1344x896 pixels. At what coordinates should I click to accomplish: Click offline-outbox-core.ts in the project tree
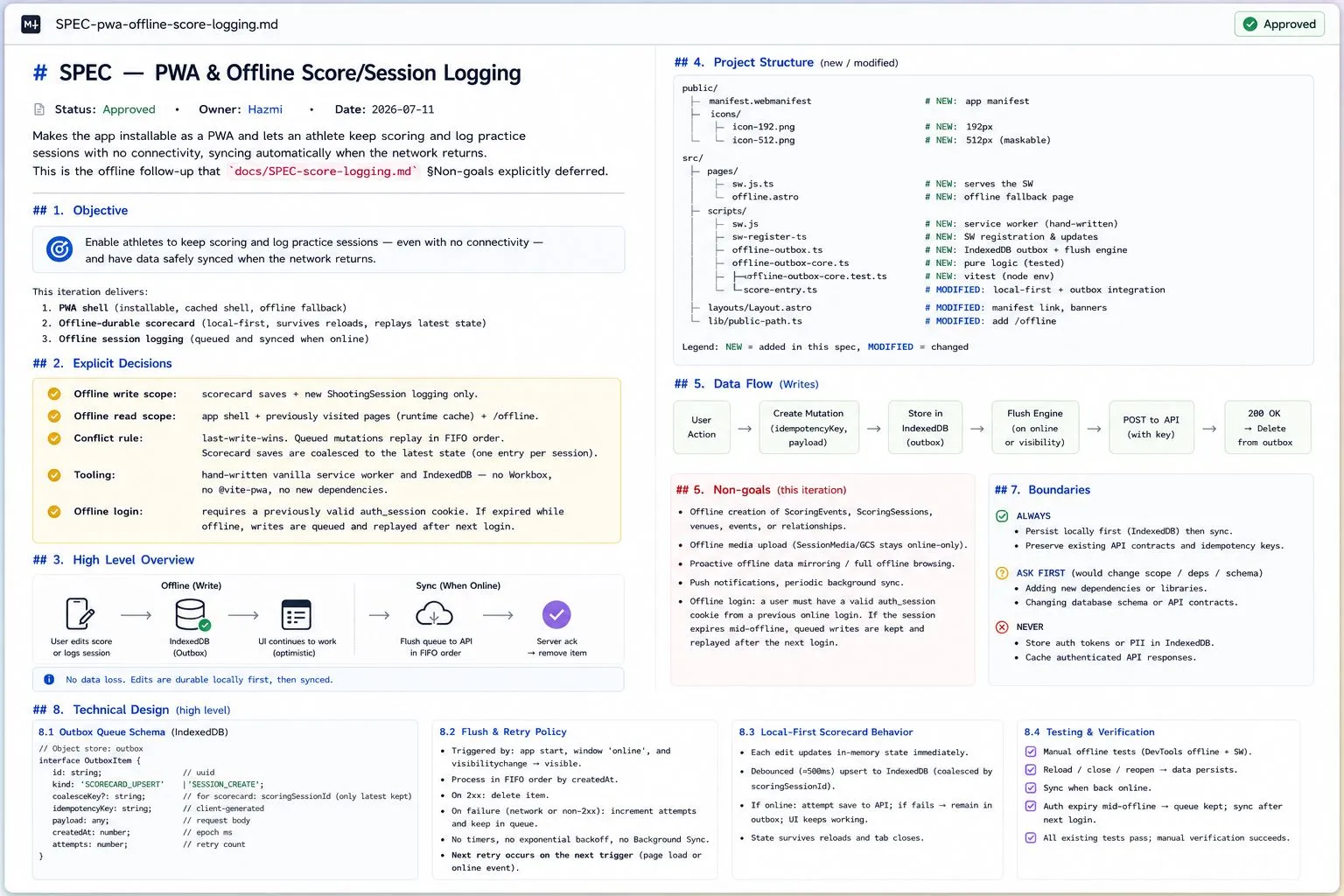[x=790, y=262]
